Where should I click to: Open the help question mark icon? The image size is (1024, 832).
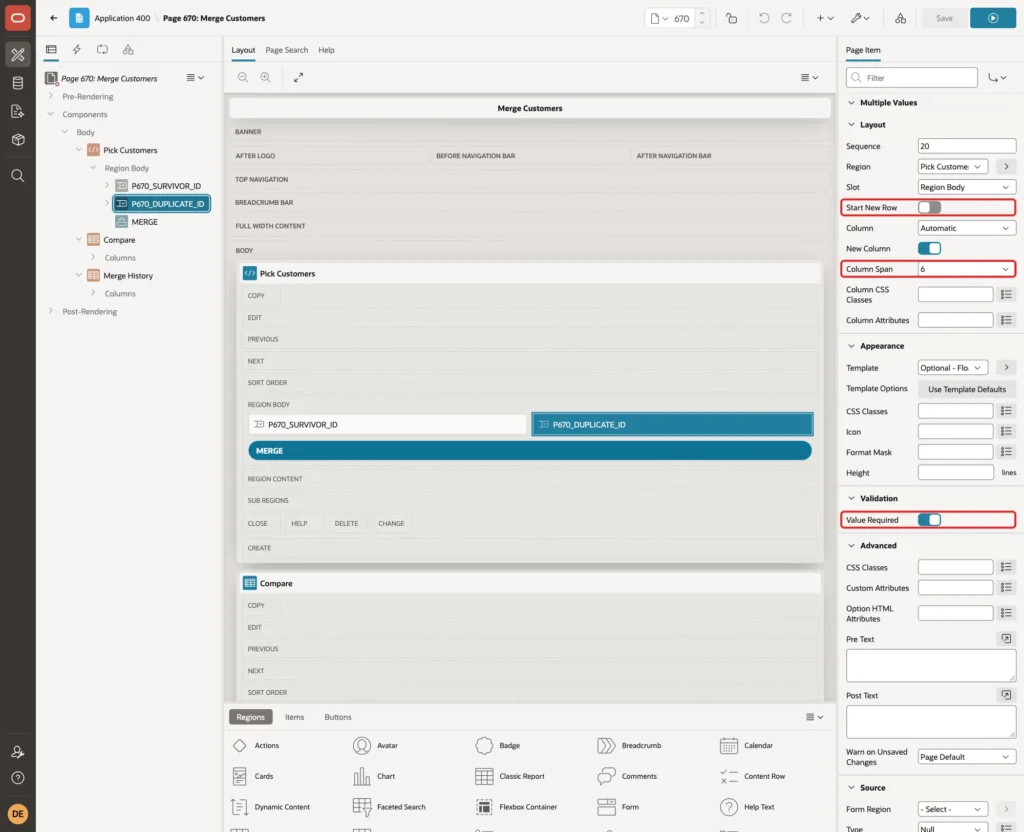coord(18,778)
